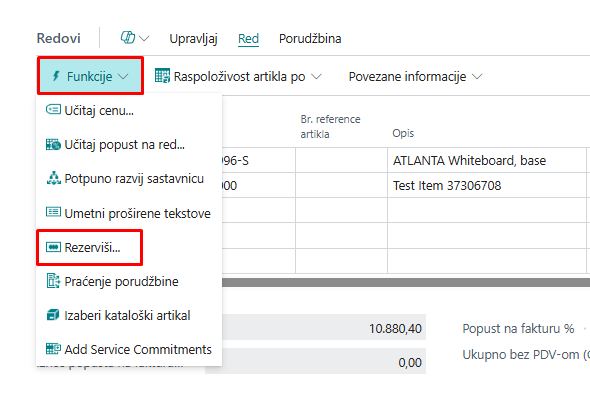
Task: Open the Upravljaj tab
Action: [x=193, y=39]
